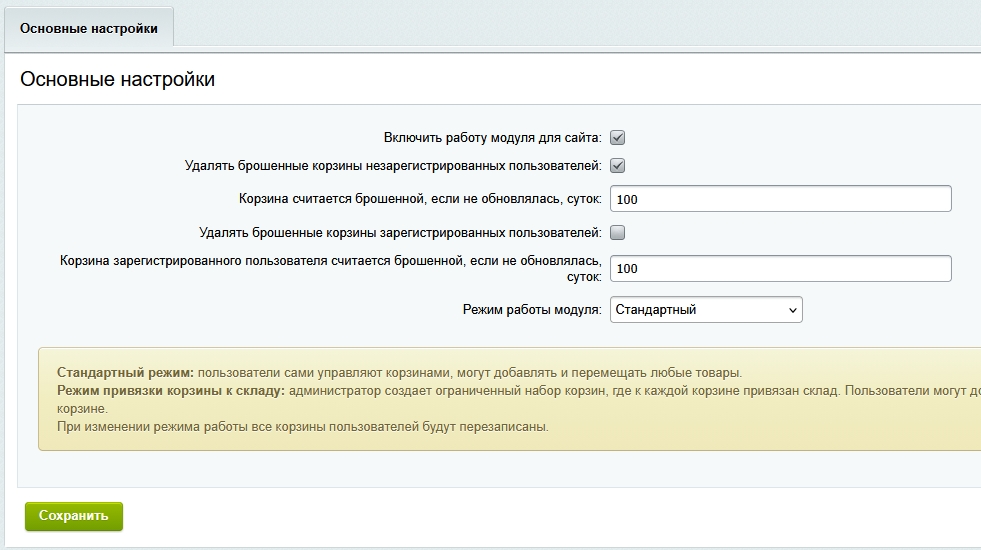Viewport: 981px width, 550px height.
Task: Click the Основные настройки page heading
Action: pyautogui.click(x=118, y=79)
